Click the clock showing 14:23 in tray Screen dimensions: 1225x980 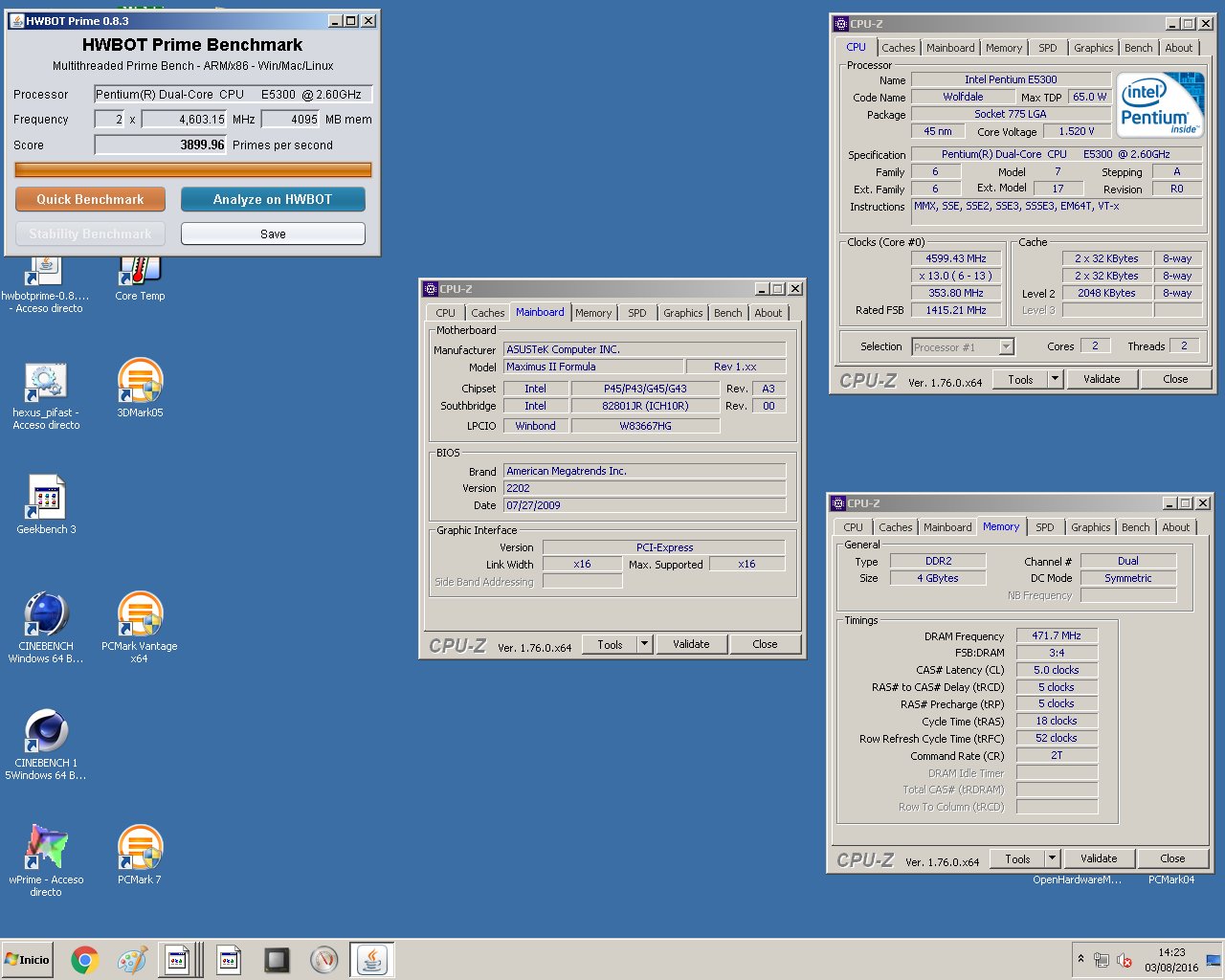[x=1171, y=952]
